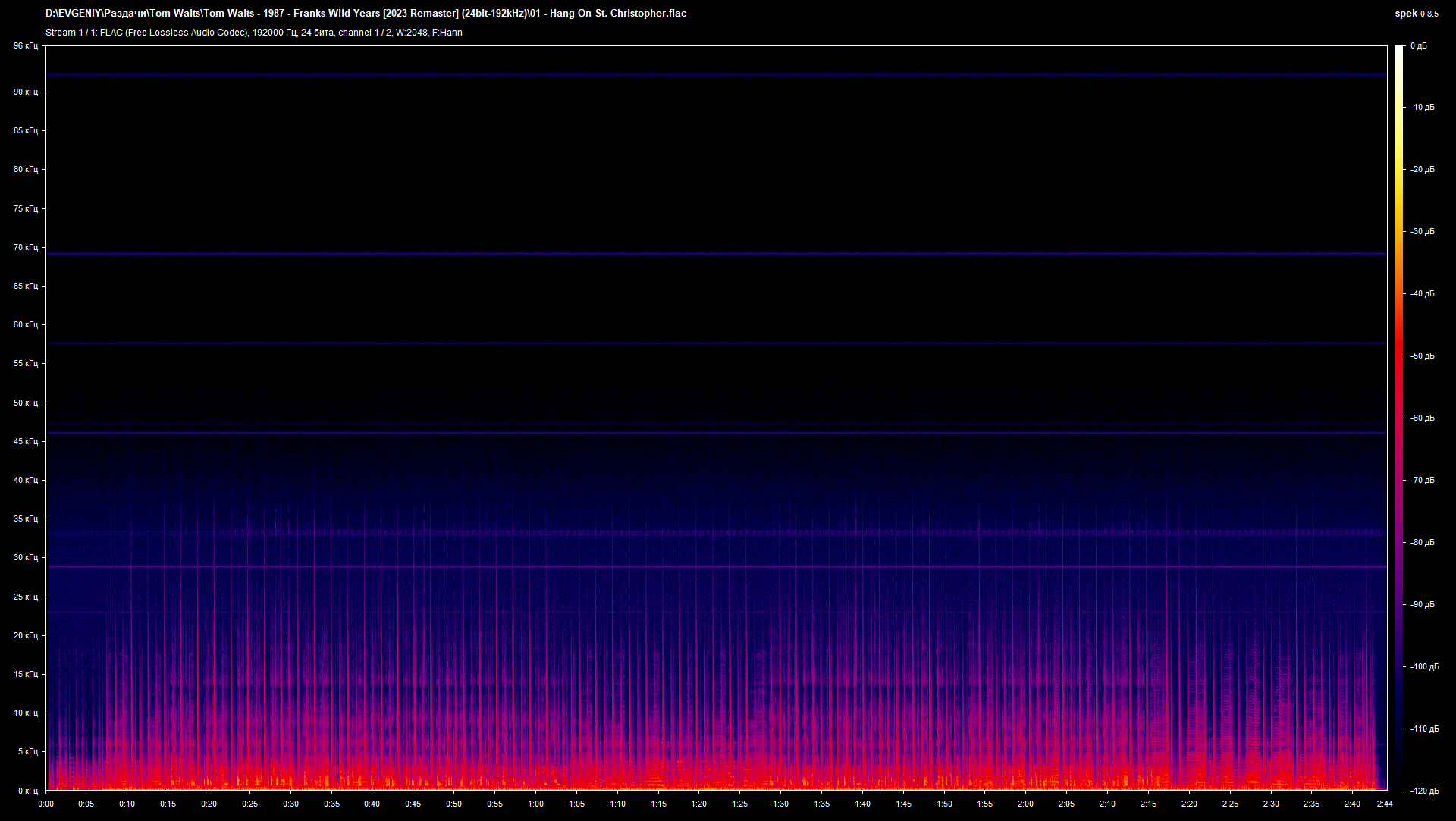Click the 0:00 start time label

coord(45,804)
